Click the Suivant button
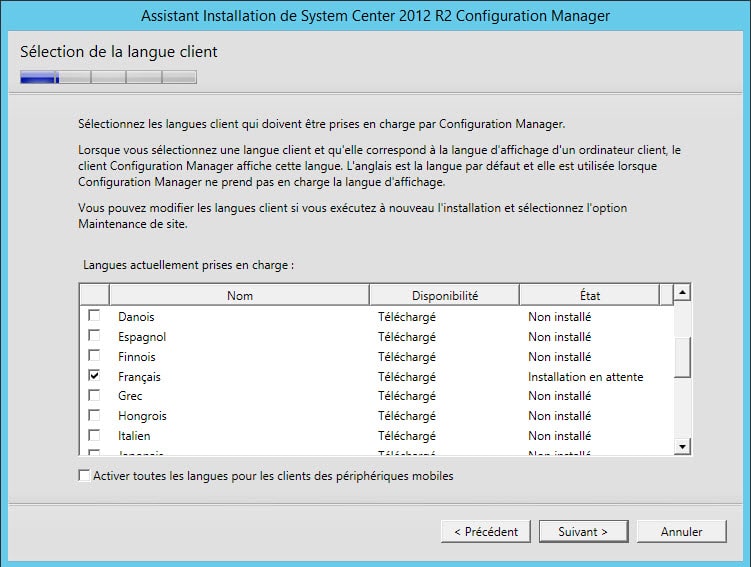 coord(583,532)
